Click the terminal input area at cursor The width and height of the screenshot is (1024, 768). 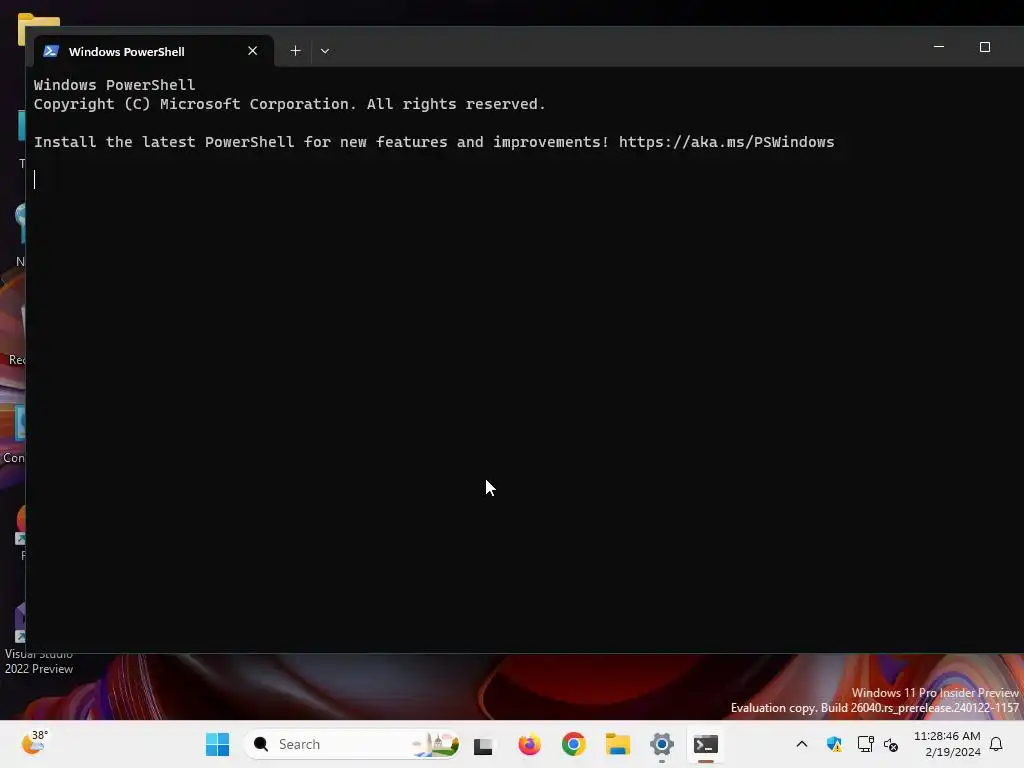pyautogui.click(x=35, y=180)
